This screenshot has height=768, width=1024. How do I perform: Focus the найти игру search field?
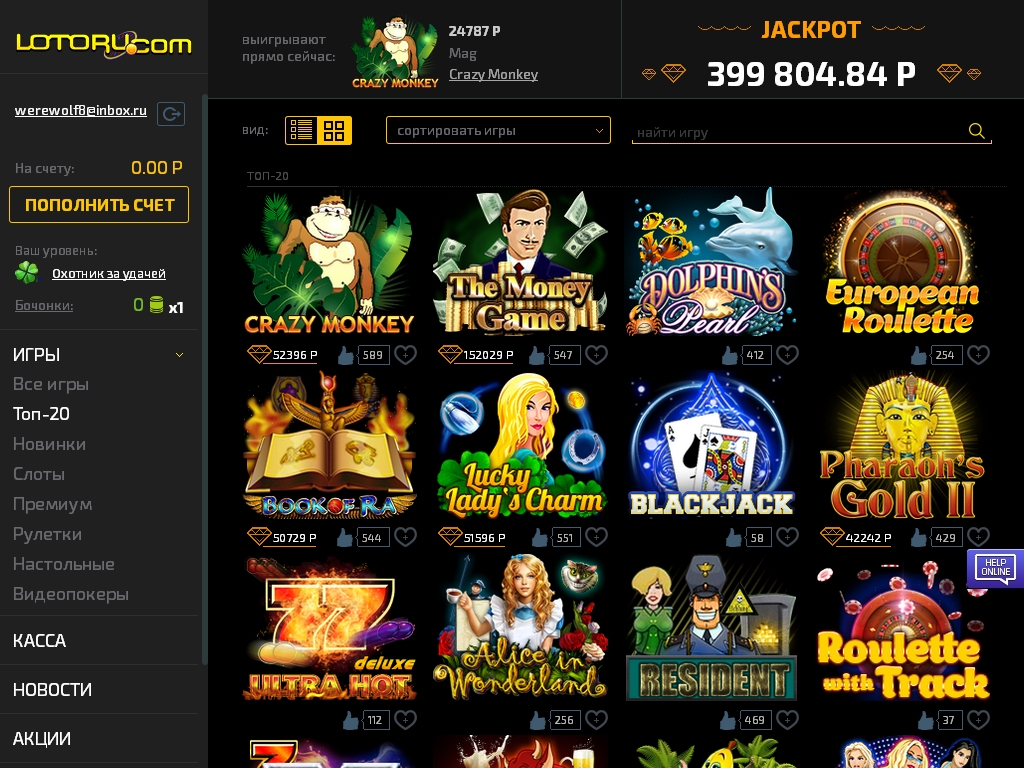point(799,133)
